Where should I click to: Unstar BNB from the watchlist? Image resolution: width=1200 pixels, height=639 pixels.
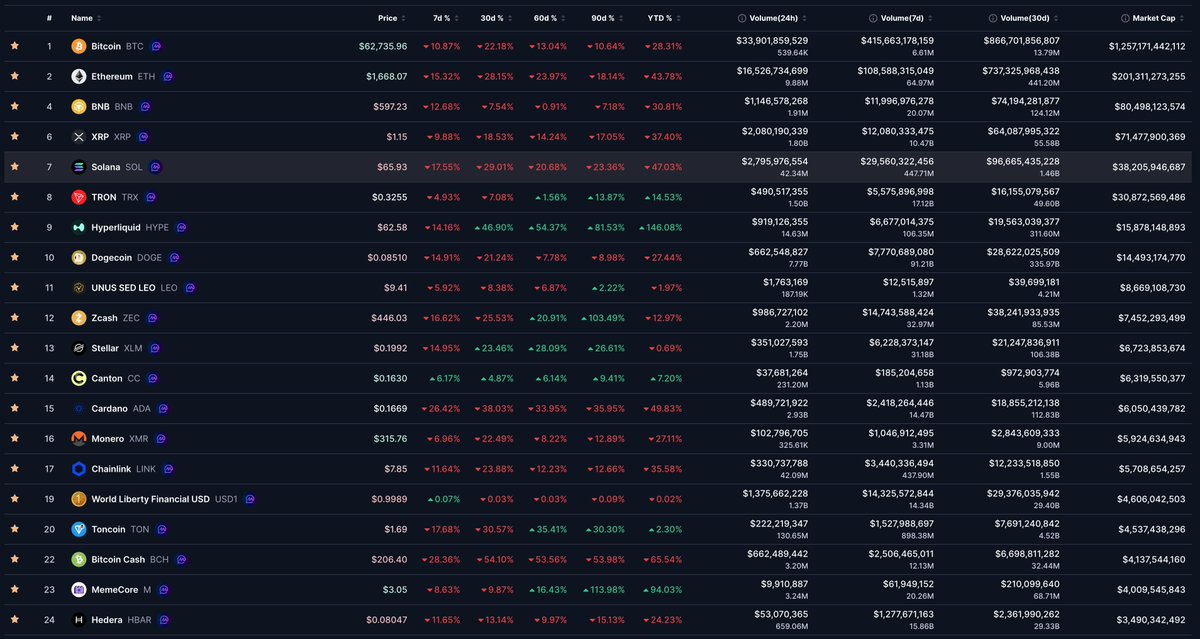[15, 106]
